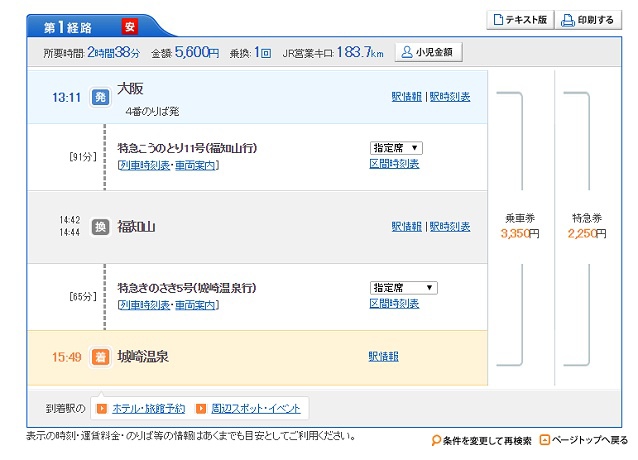Click the gray 換 transfer icon at 福知山
This screenshot has width=638, height=460.
[x=101, y=227]
